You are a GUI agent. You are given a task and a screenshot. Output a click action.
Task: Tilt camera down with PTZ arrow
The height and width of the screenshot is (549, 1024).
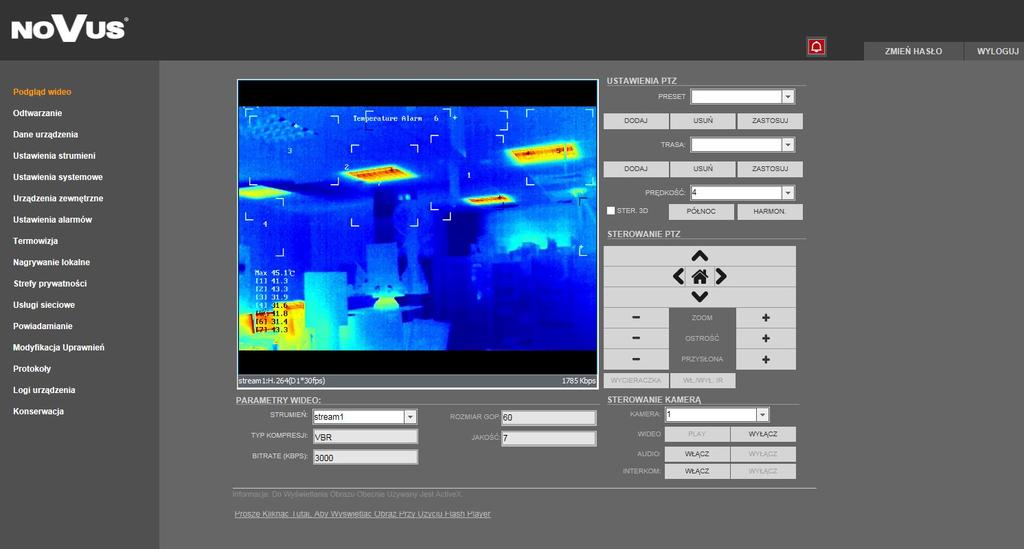tap(699, 297)
